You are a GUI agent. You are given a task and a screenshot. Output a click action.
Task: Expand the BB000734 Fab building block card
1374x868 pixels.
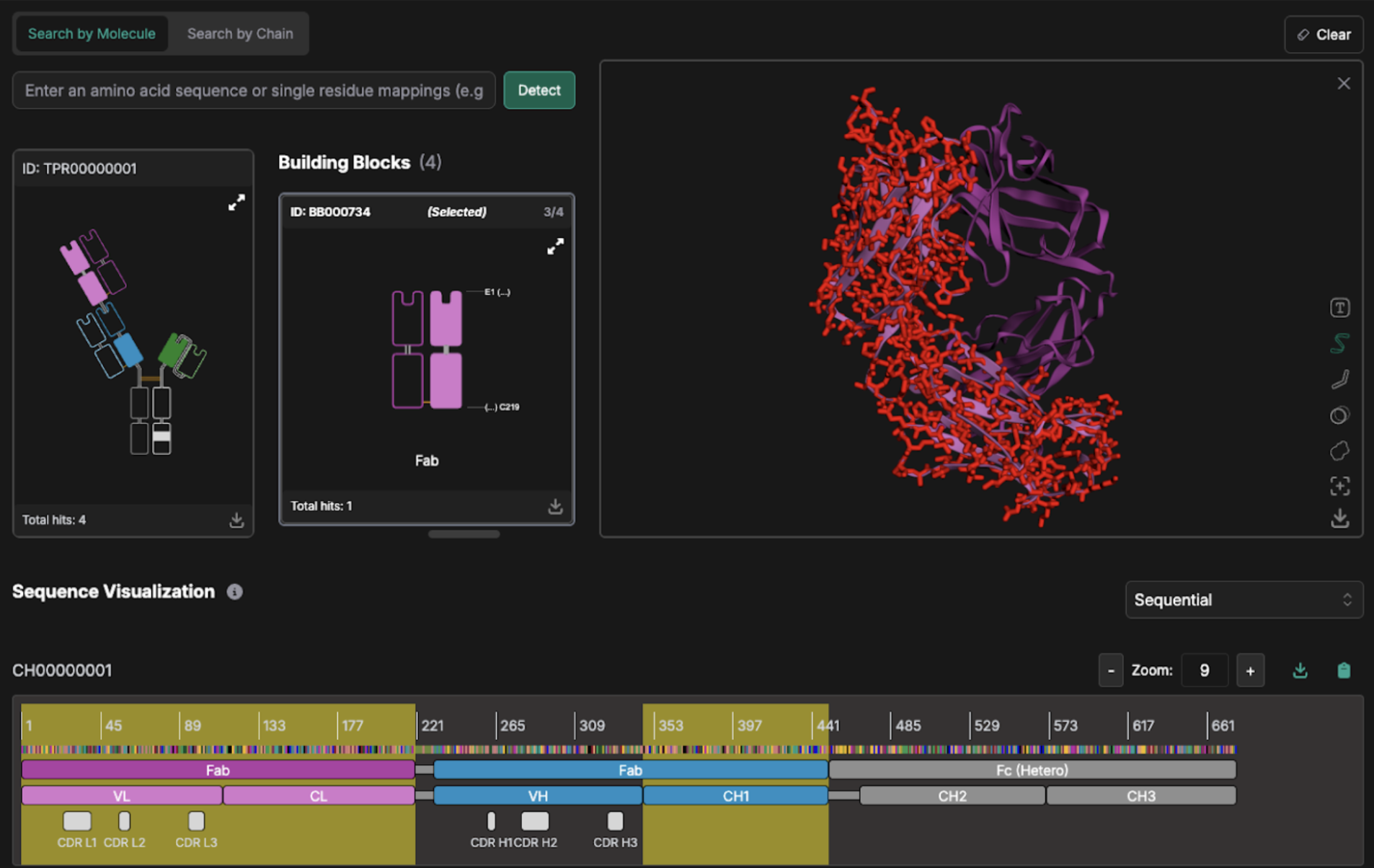(x=555, y=247)
